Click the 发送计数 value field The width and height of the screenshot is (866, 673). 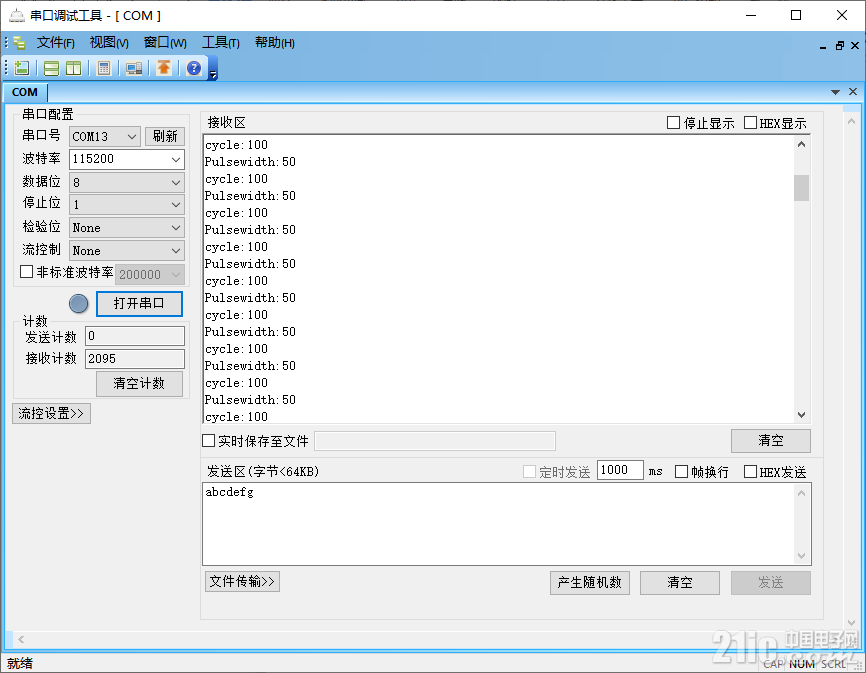click(x=135, y=336)
